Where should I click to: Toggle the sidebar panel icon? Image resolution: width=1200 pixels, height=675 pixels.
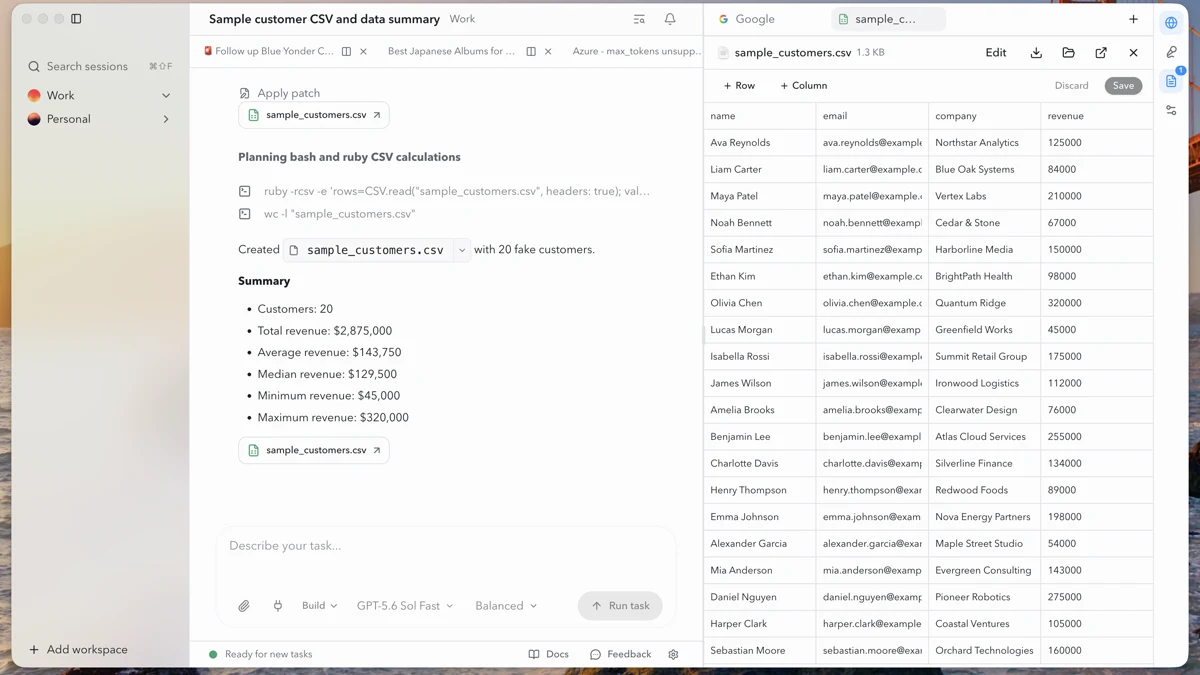[76, 19]
